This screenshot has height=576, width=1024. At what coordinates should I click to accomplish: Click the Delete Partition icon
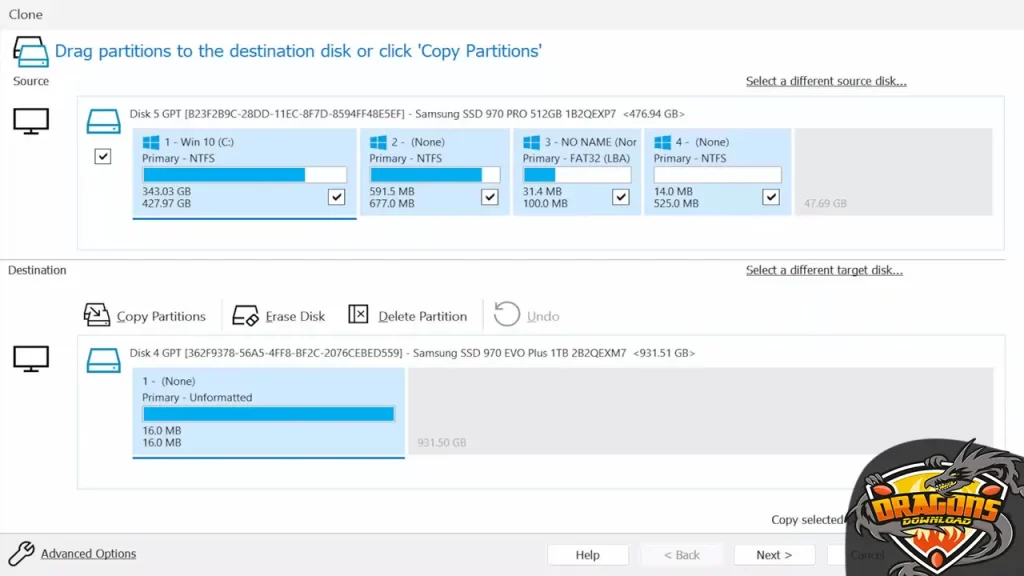pos(359,314)
